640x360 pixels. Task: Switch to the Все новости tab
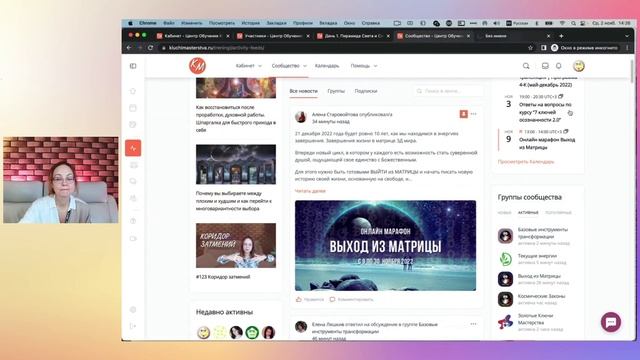tap(303, 91)
